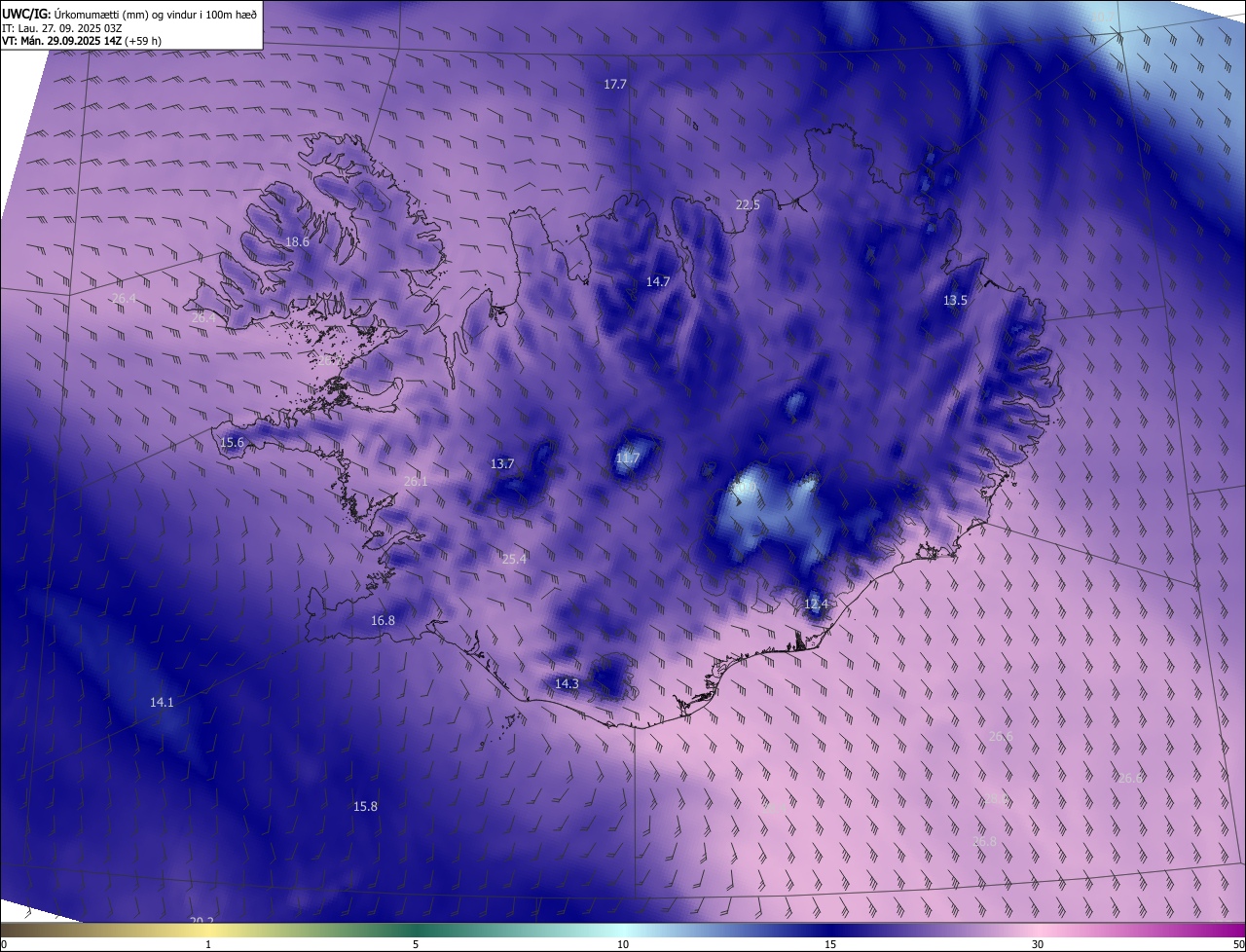Image resolution: width=1246 pixels, height=952 pixels.
Task: Click the 25.4 value label
Action: [x=514, y=560]
